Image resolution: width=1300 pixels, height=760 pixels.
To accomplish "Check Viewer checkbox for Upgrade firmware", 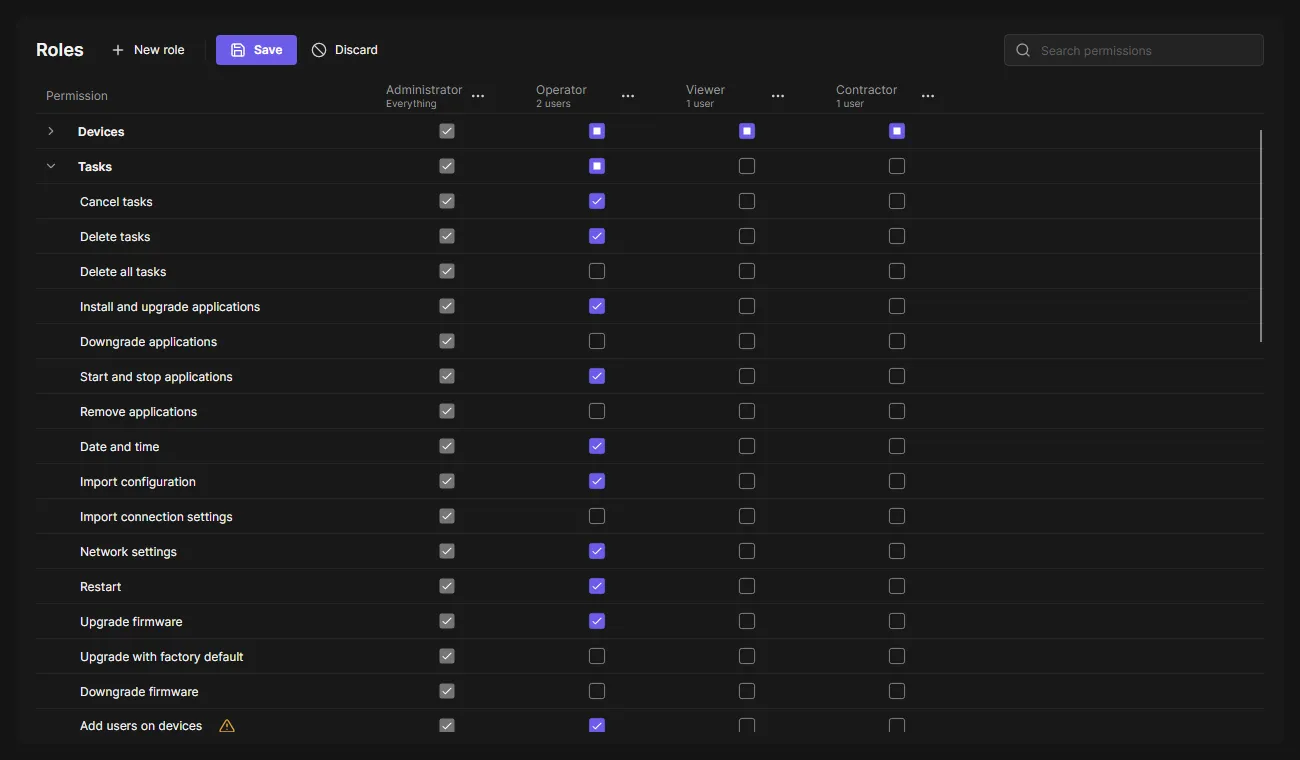I will coord(747,621).
